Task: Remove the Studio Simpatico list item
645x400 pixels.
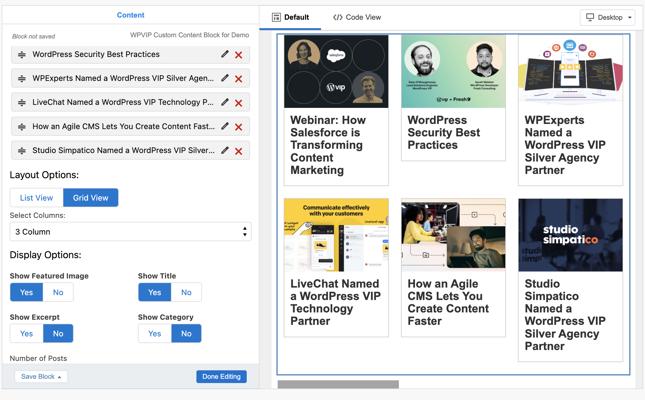Action: tap(239, 151)
